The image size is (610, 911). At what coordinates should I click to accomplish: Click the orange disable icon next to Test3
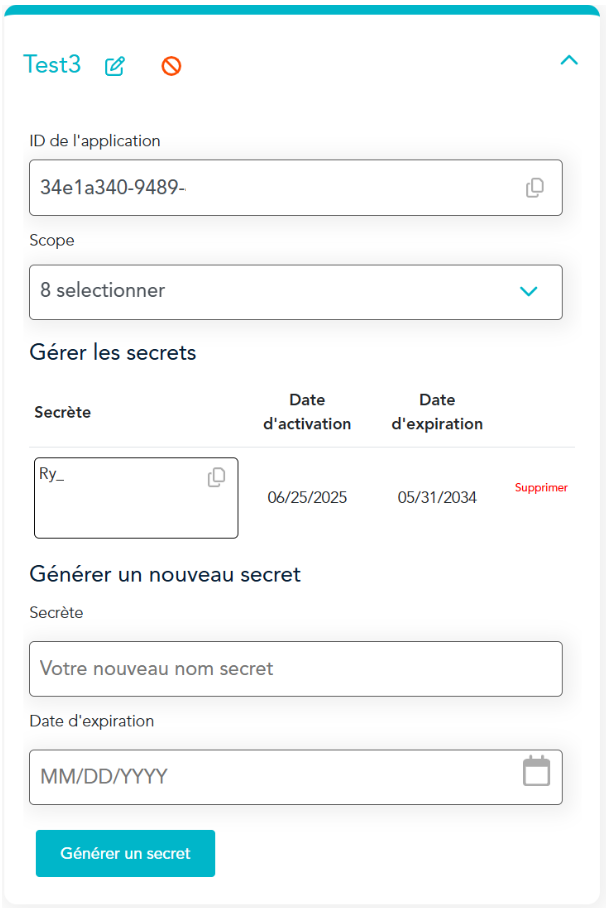(x=171, y=67)
